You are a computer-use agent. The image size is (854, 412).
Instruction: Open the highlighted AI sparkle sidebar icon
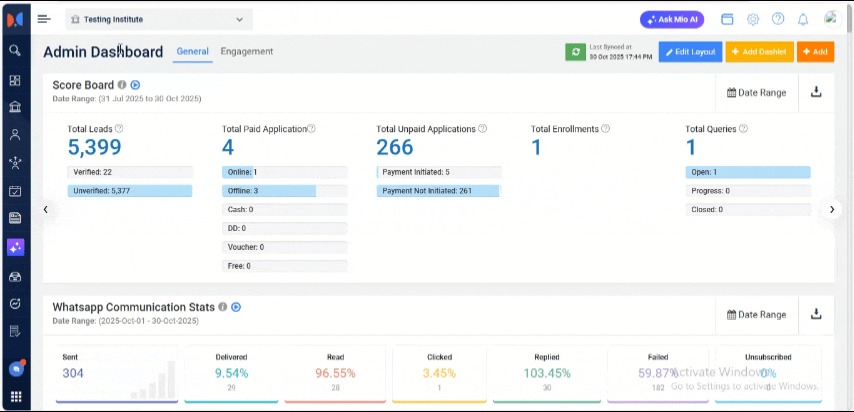(x=15, y=246)
